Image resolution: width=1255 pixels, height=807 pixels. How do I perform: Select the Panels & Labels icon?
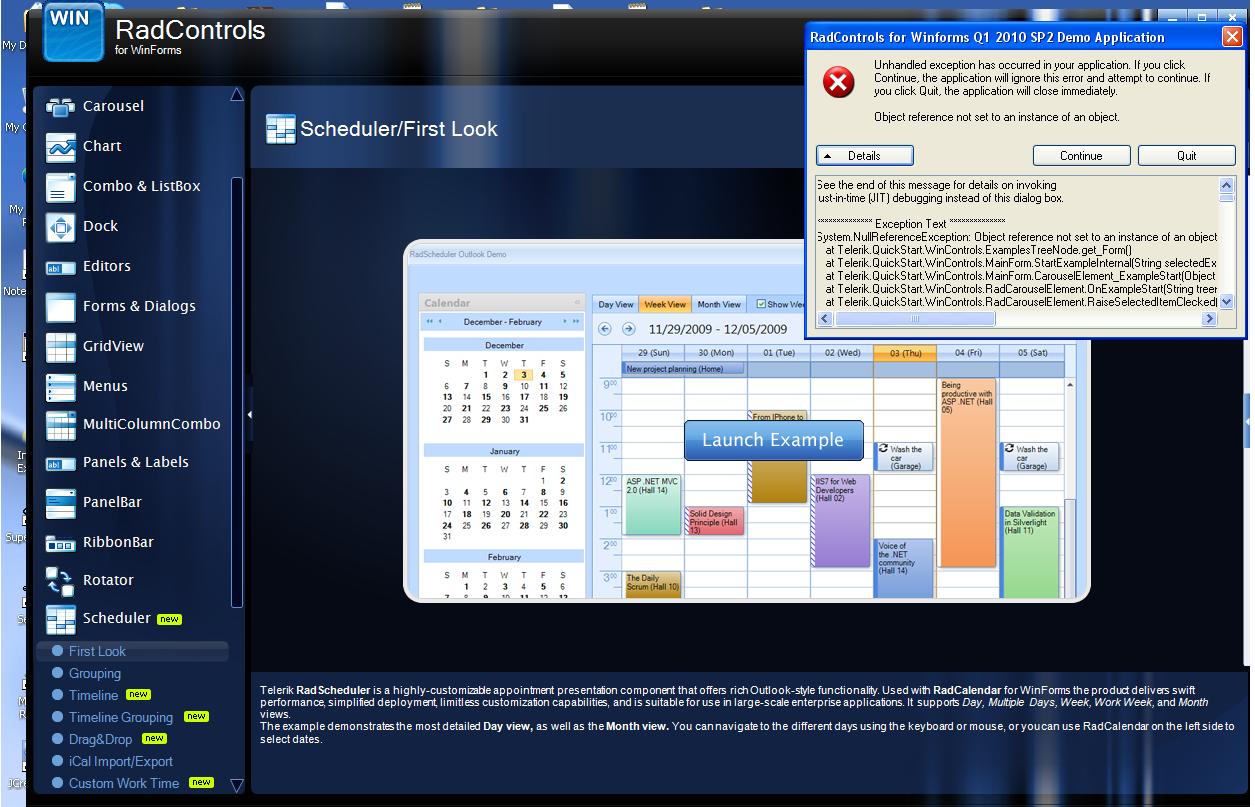(61, 463)
